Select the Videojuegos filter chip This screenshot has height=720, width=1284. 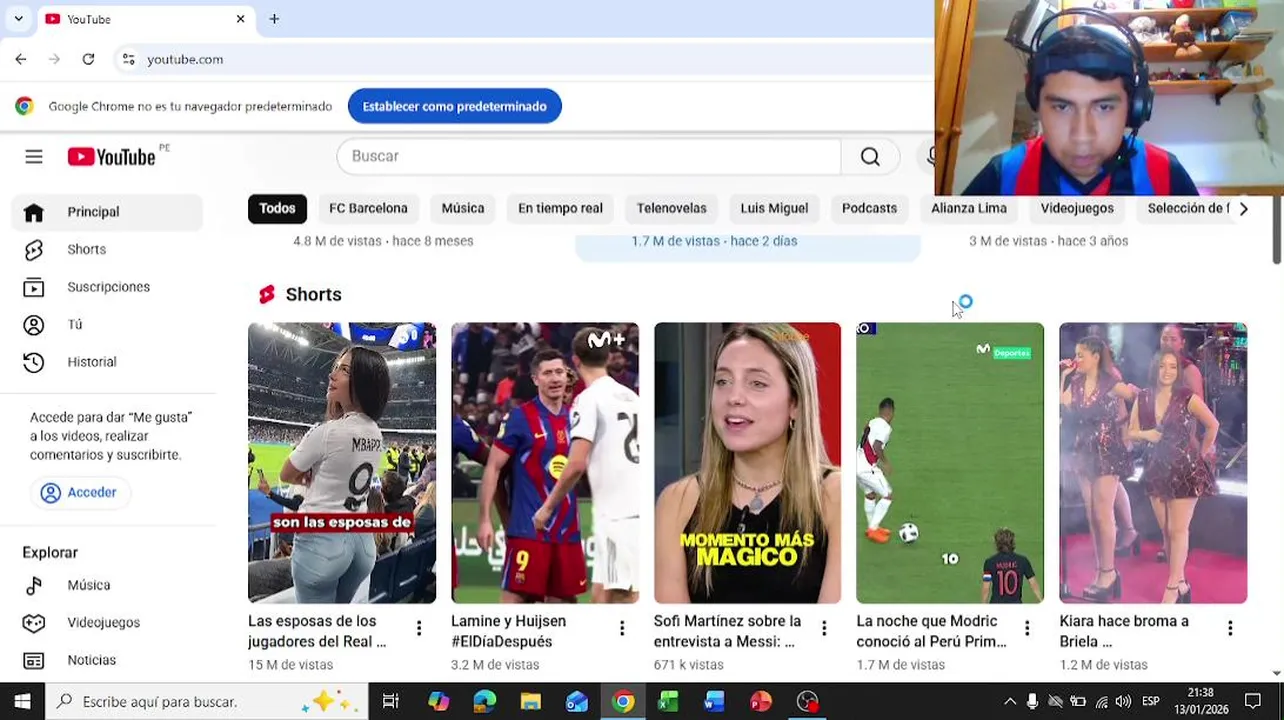(x=1077, y=208)
